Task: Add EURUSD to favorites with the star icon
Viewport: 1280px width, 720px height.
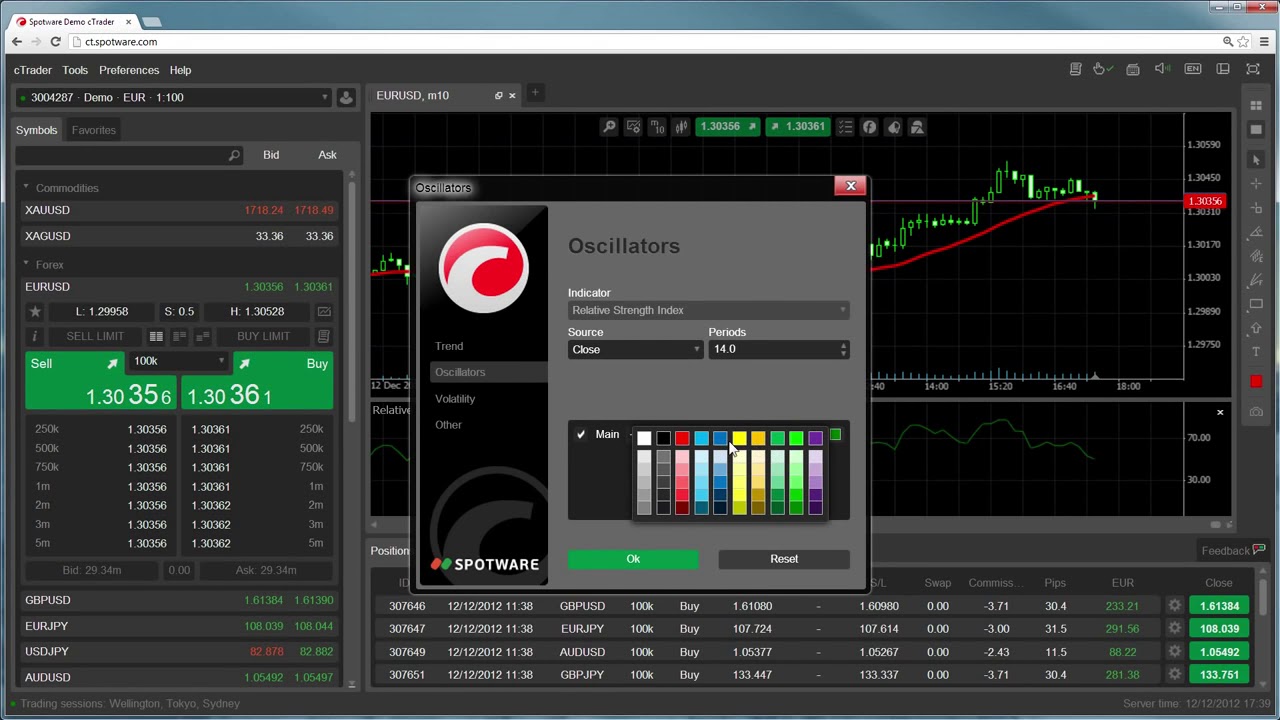Action: [x=35, y=311]
